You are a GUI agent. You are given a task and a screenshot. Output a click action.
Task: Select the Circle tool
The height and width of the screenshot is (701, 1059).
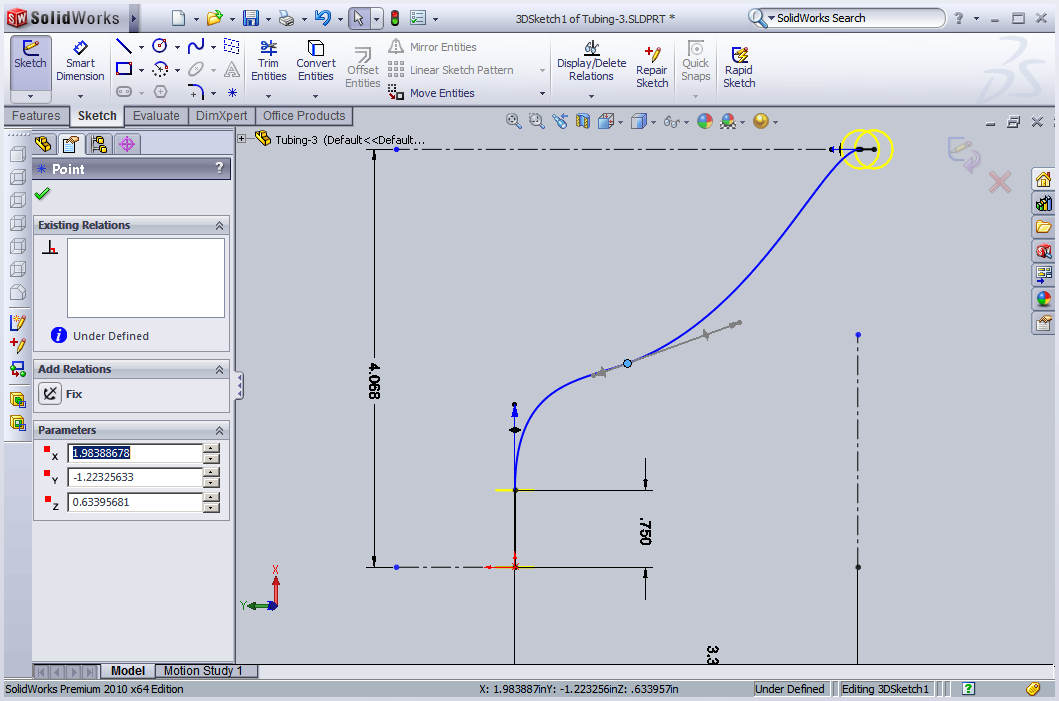coord(160,46)
